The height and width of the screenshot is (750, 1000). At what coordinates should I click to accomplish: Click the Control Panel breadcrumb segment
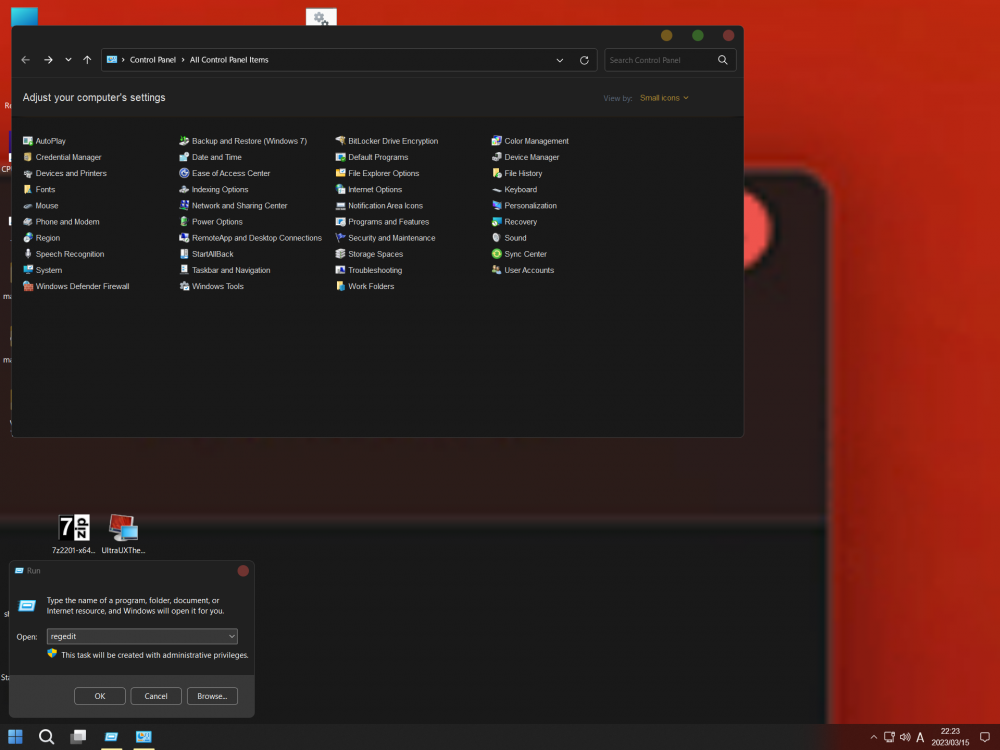[x=153, y=60]
